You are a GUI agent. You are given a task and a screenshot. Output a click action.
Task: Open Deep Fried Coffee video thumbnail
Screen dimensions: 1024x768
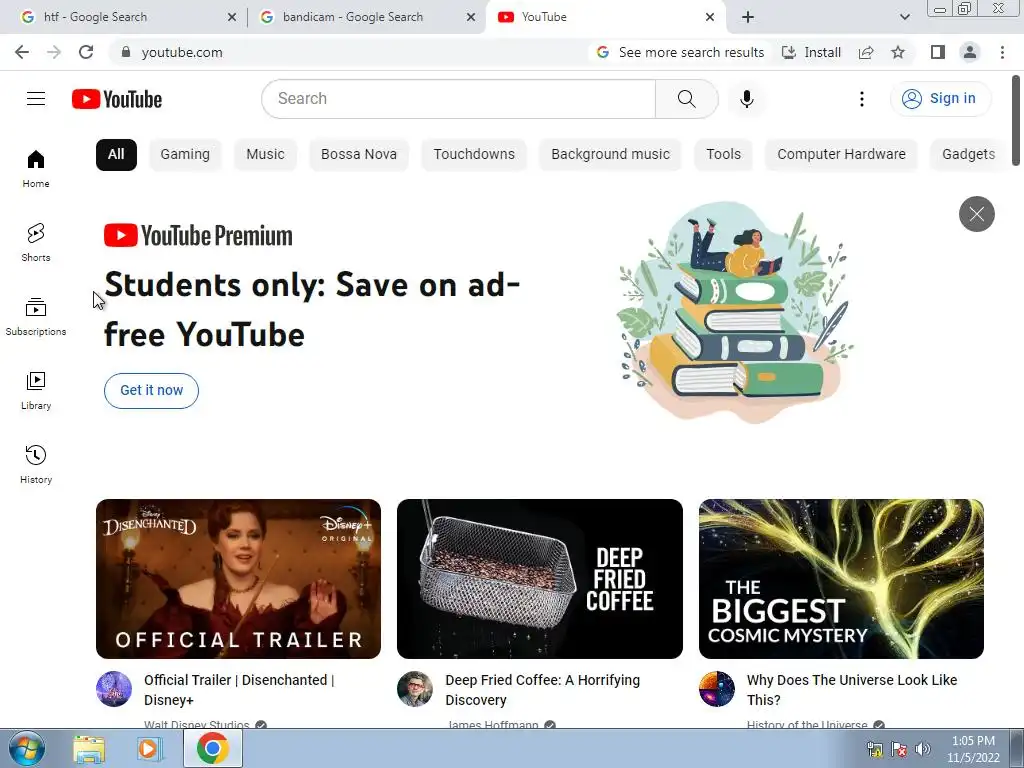tap(539, 579)
